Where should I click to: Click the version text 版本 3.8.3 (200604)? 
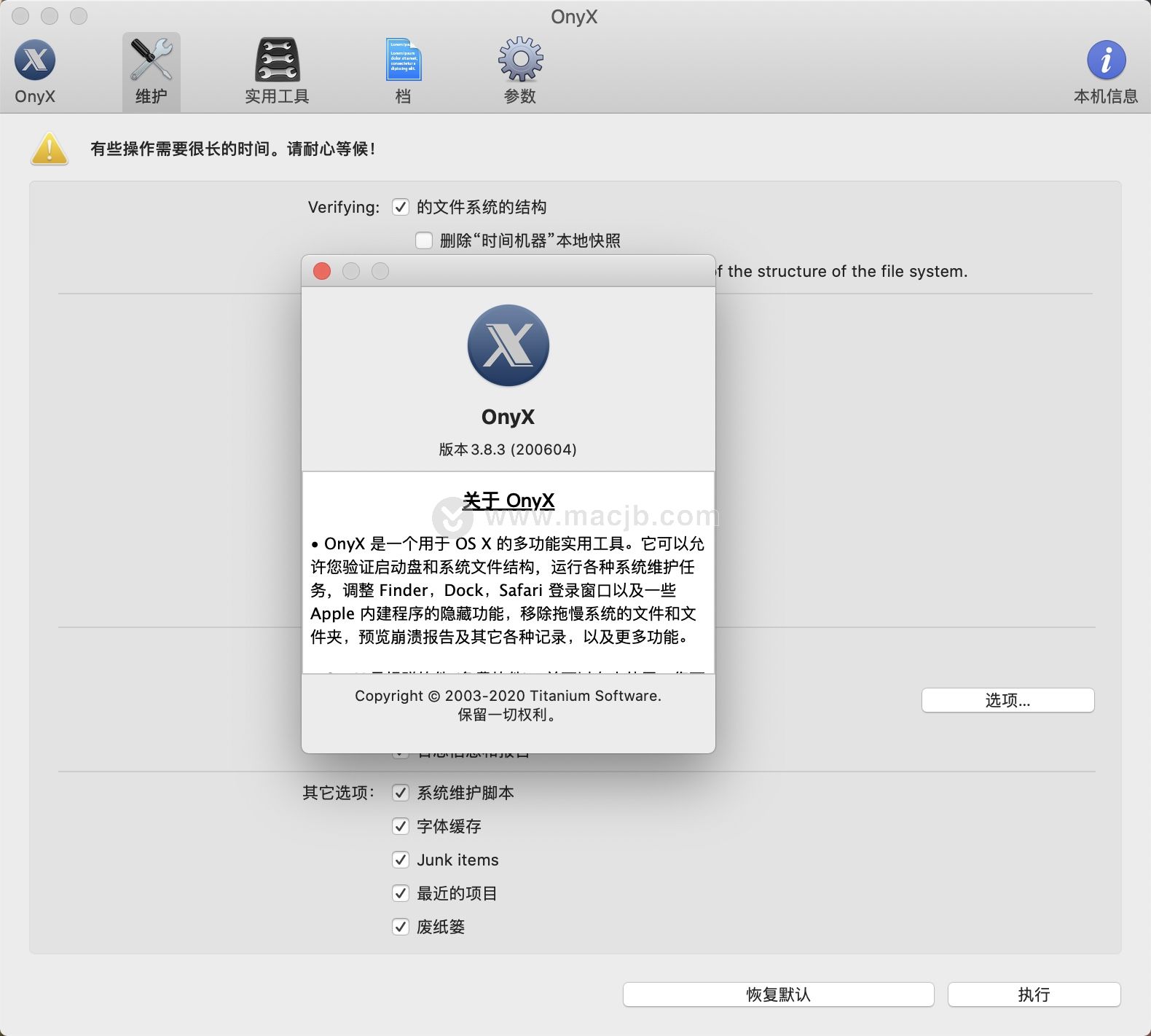[x=508, y=450]
